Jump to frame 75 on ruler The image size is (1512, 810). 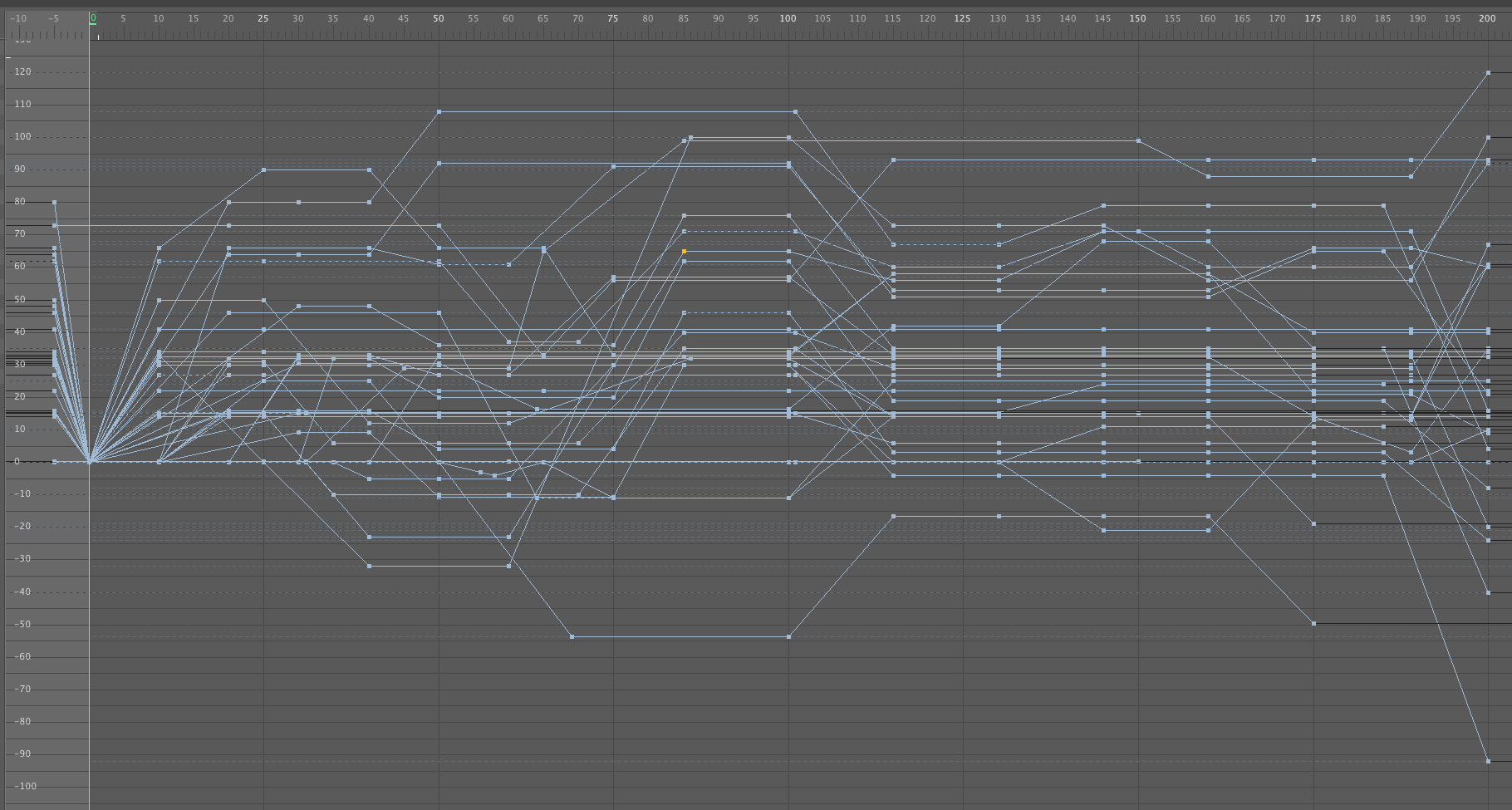pos(613,18)
